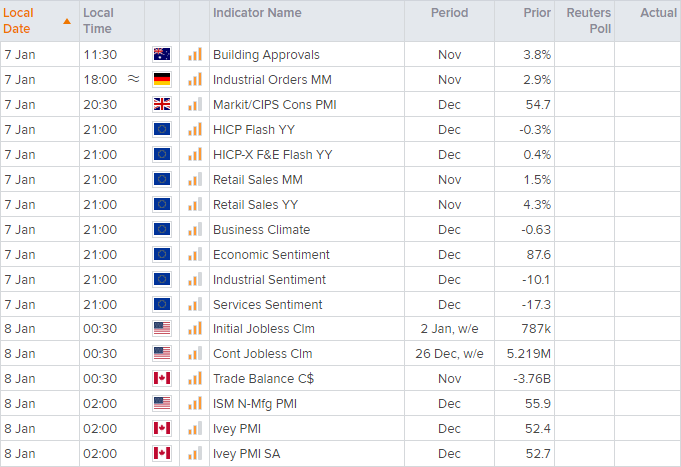Viewport: 681px width, 467px height.
Task: Click the Canadian flag beside Trade Balance C$
Action: coord(161,379)
